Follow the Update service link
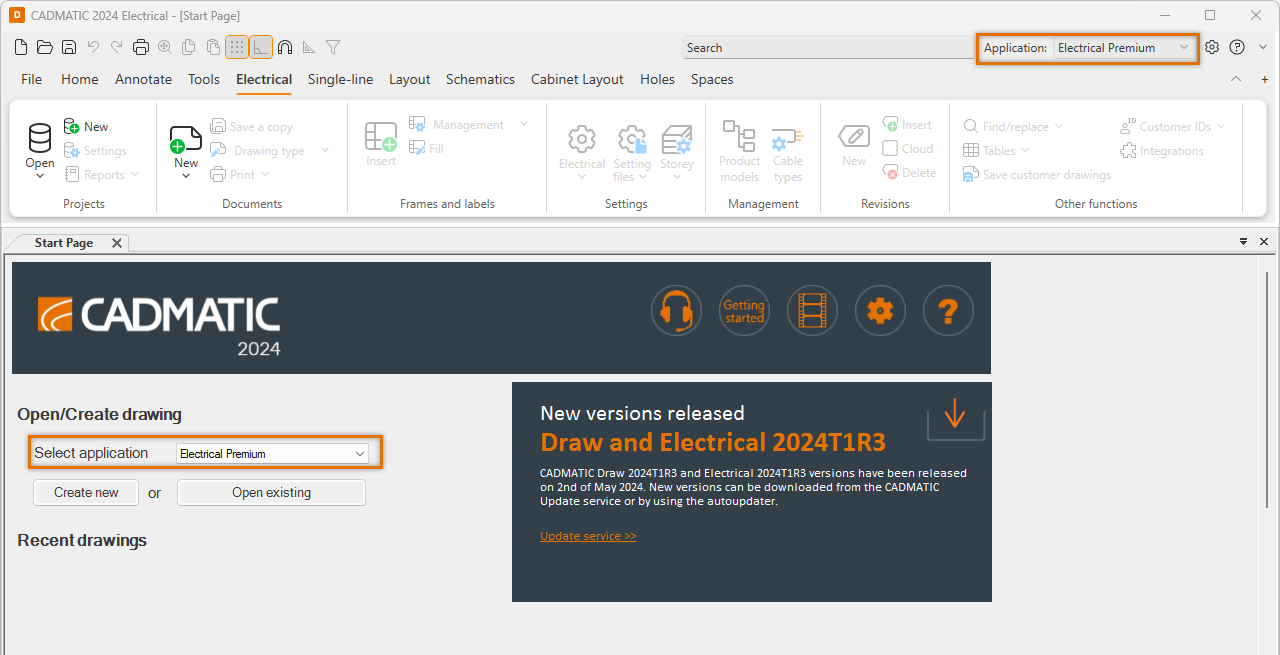This screenshot has width=1280, height=655. 588,536
